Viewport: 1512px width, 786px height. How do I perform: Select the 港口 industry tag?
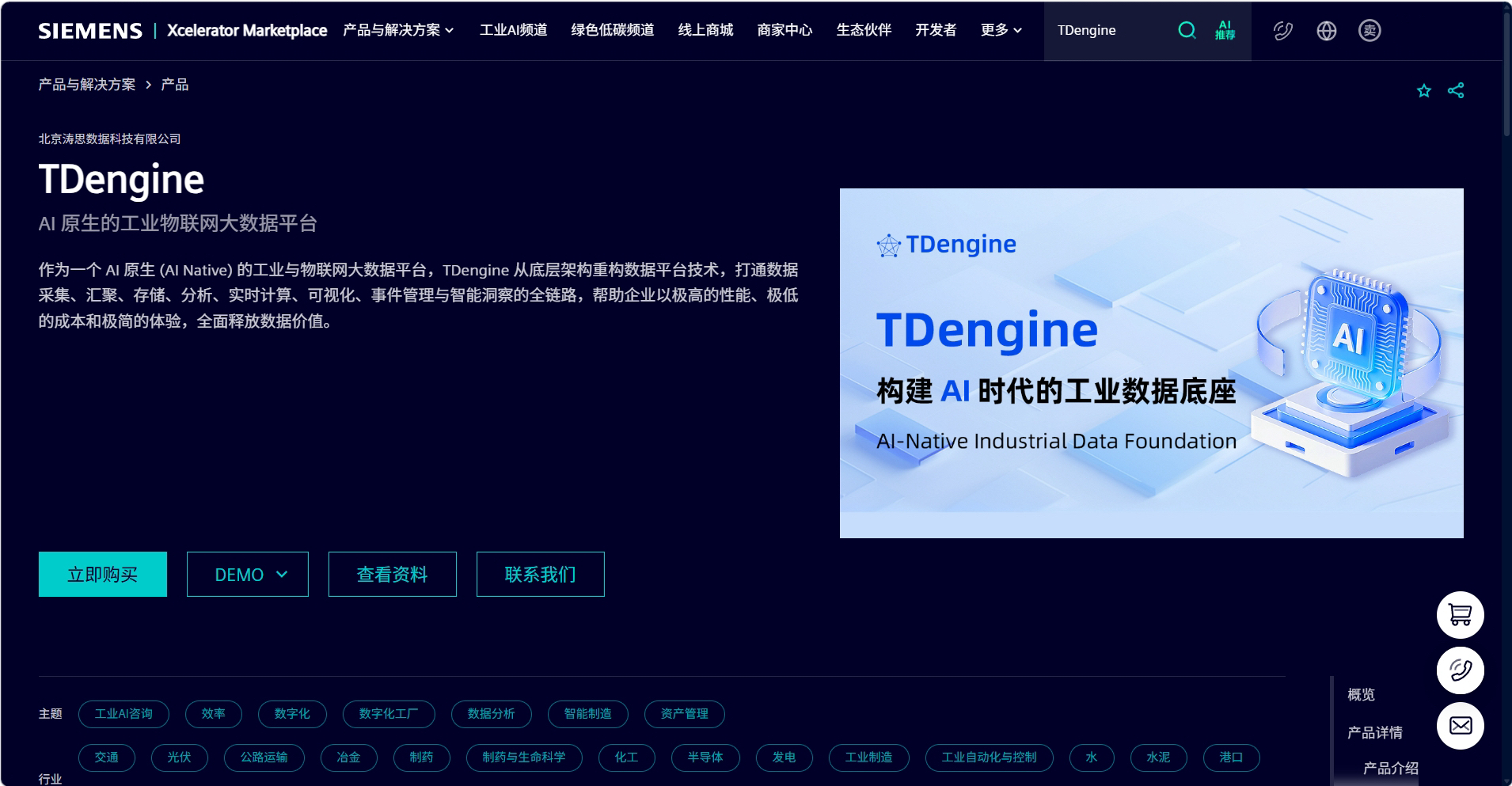[x=1232, y=758]
